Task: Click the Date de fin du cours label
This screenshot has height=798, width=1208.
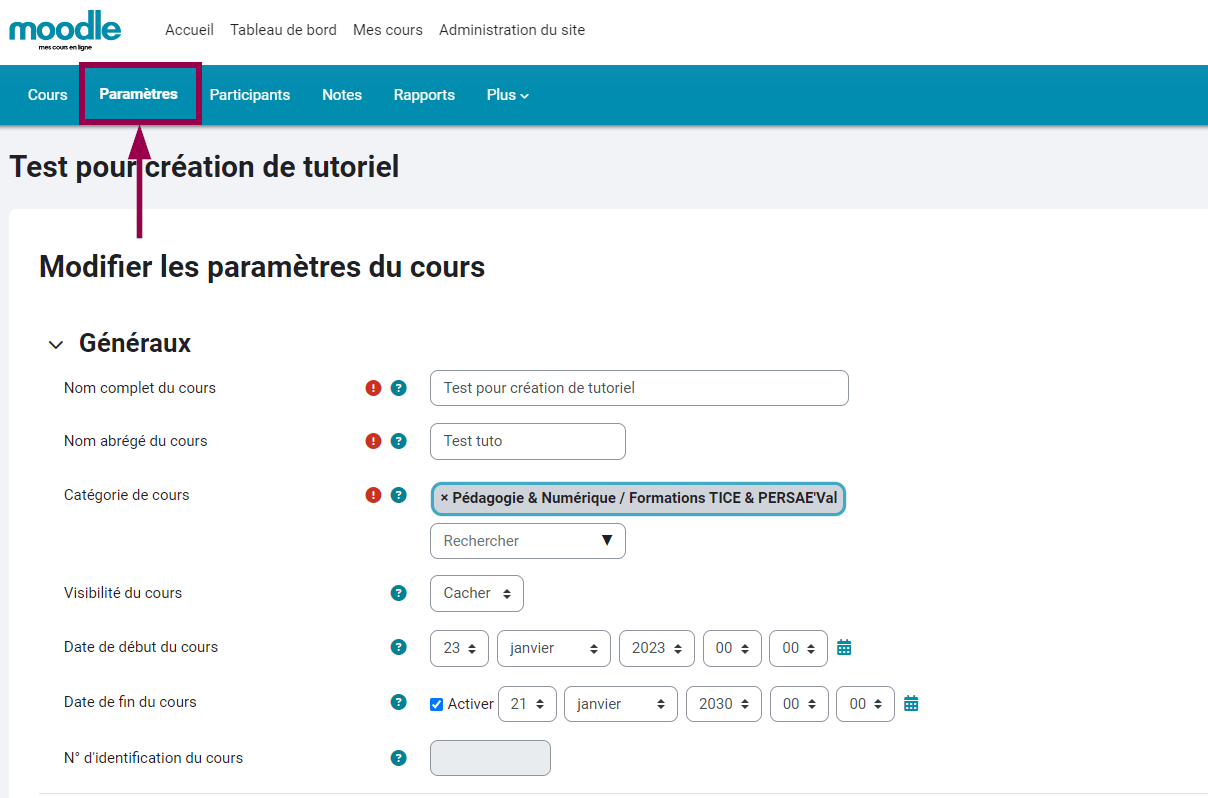Action: coord(130,702)
